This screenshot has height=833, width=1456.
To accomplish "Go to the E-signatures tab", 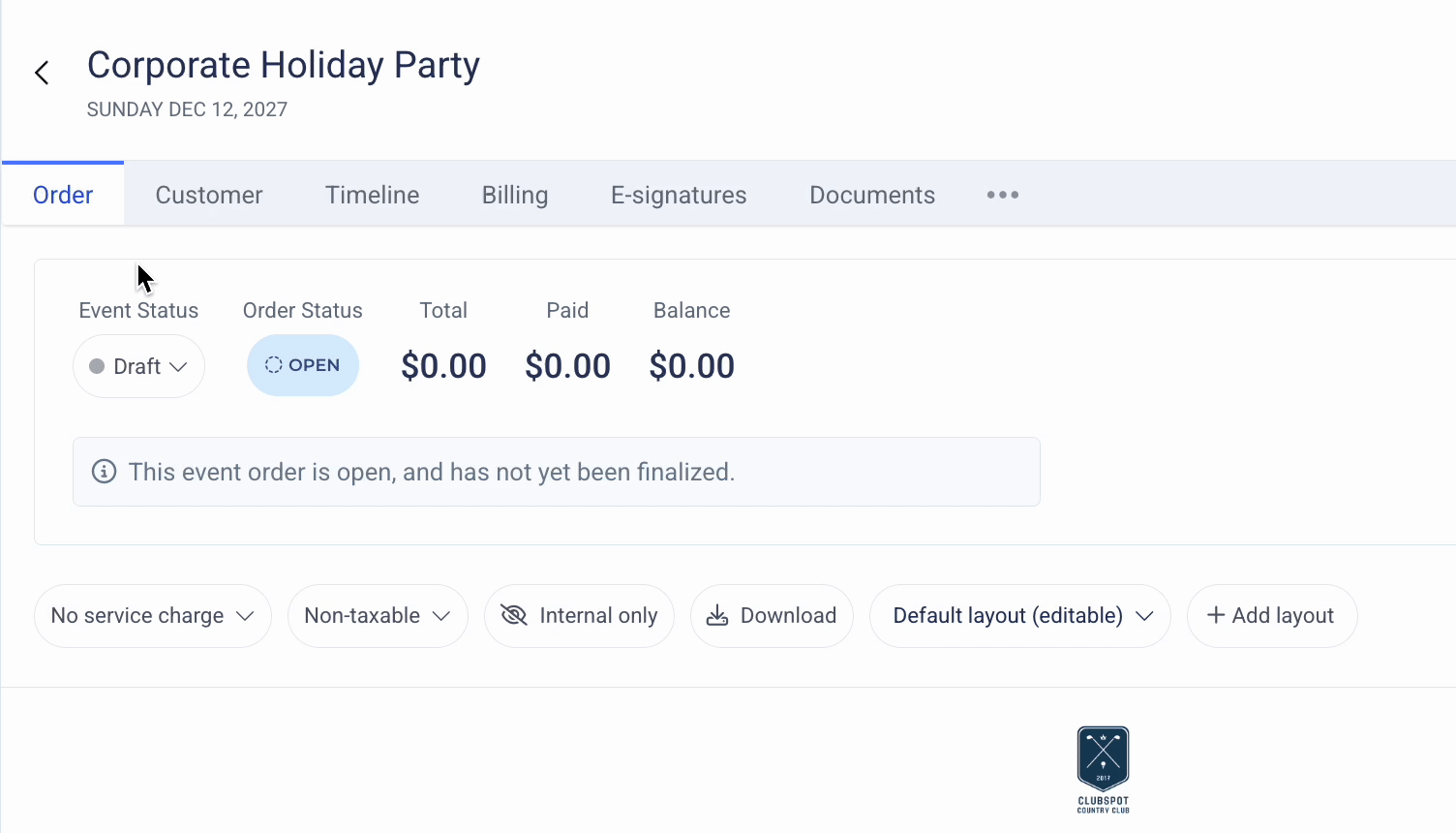I will pyautogui.click(x=679, y=195).
